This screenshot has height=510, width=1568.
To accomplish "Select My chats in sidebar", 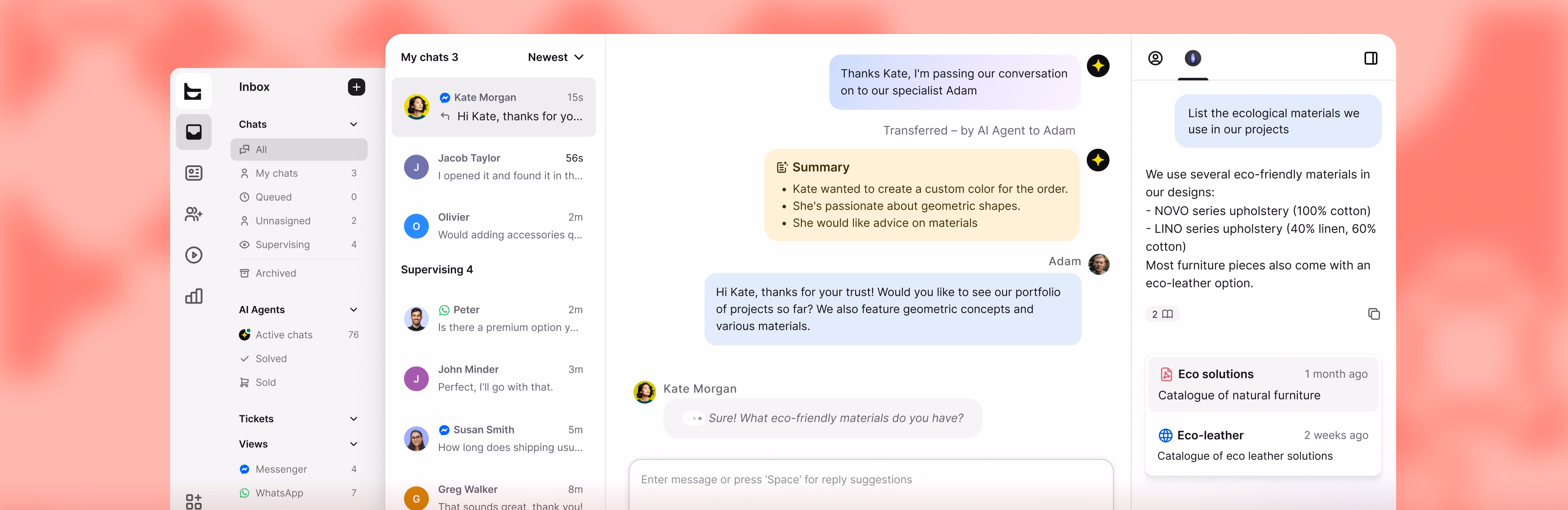I will (299, 173).
